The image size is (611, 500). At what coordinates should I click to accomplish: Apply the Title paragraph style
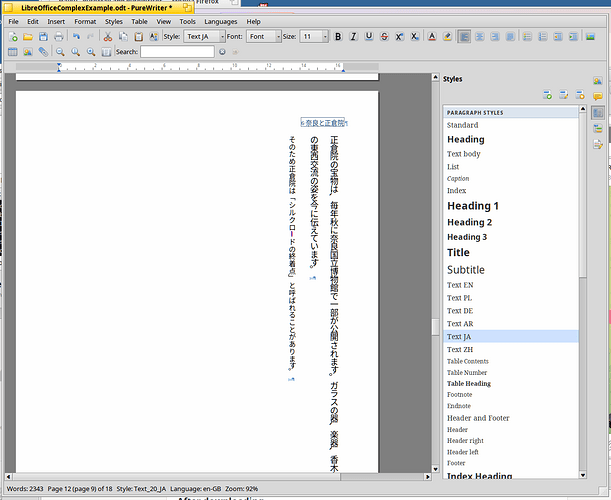(511, 253)
